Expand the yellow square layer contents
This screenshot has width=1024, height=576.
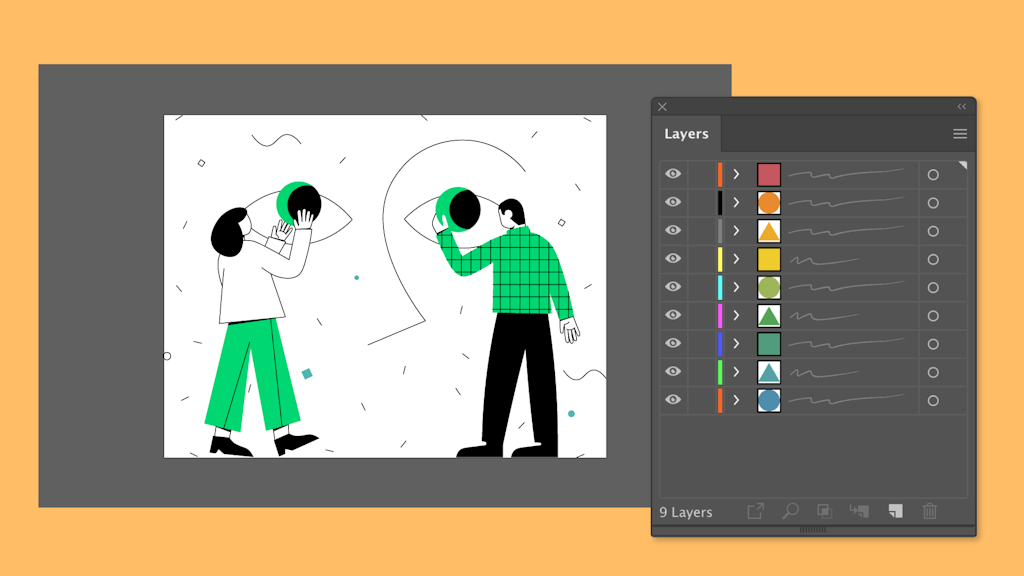point(736,259)
